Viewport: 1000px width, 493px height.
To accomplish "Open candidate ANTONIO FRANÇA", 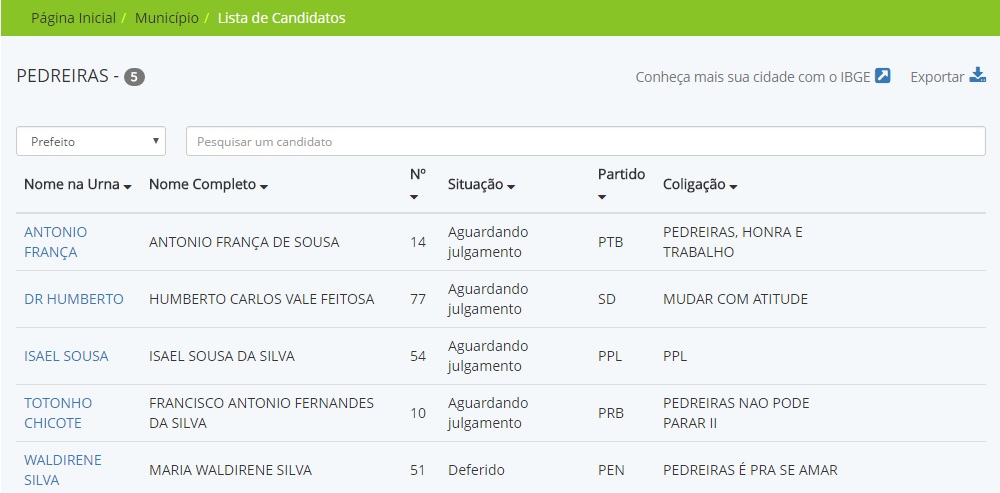I will [55, 242].
